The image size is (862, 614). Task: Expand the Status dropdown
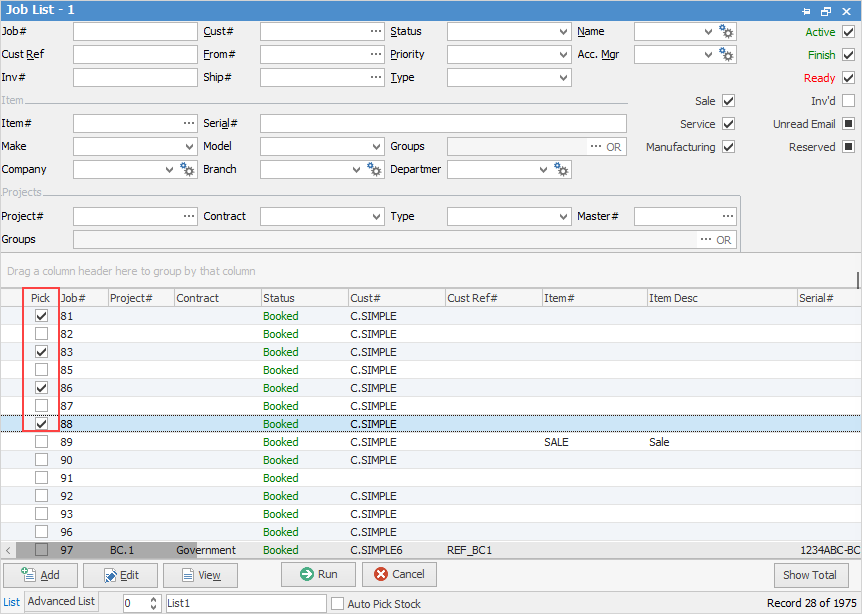564,32
